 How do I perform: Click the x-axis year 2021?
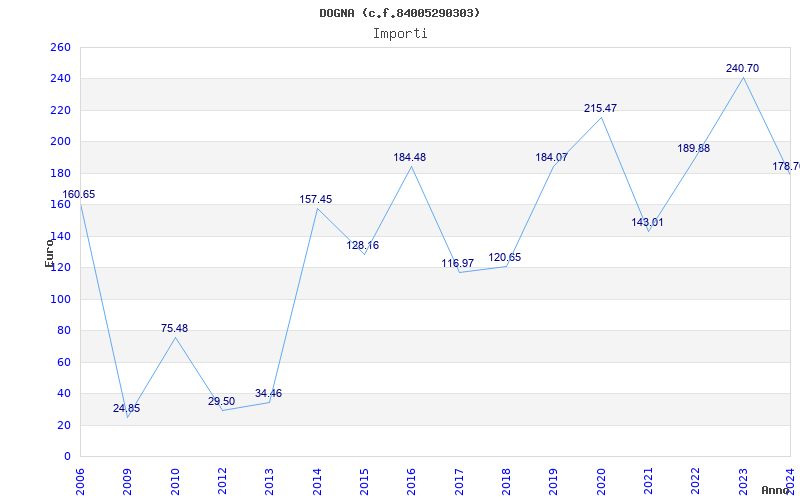[x=648, y=482]
